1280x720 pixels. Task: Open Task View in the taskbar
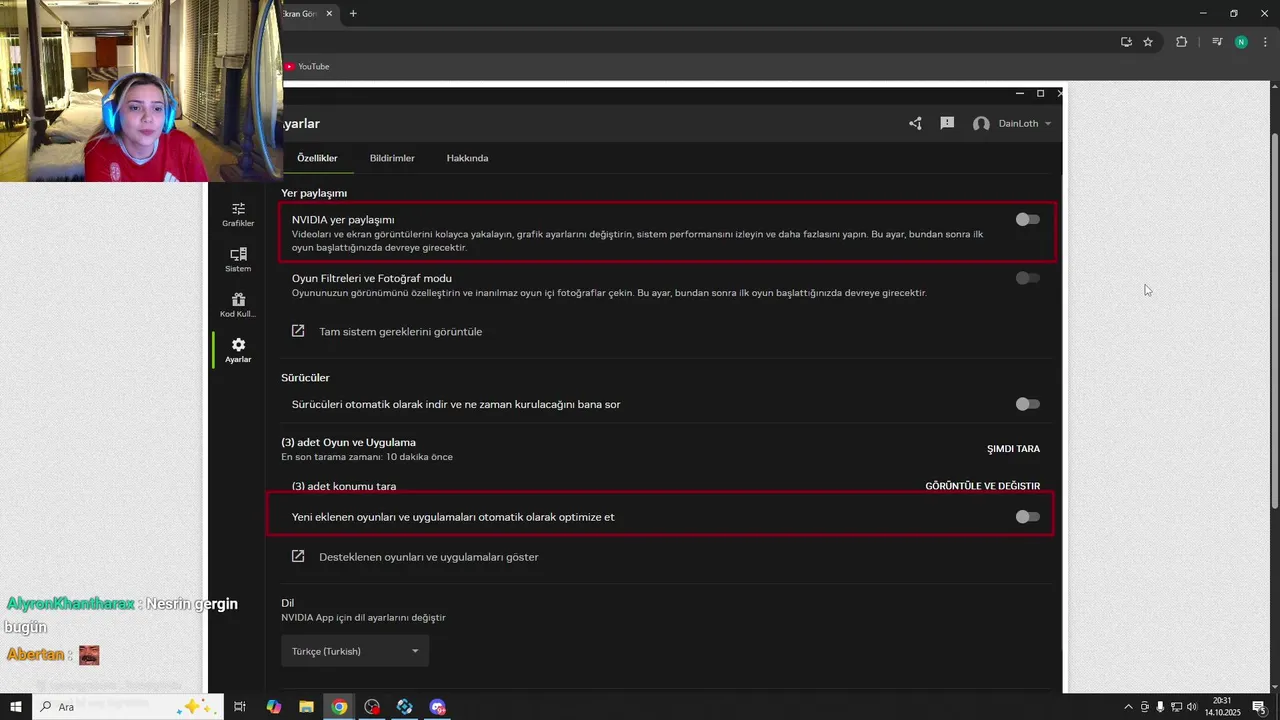tap(240, 707)
